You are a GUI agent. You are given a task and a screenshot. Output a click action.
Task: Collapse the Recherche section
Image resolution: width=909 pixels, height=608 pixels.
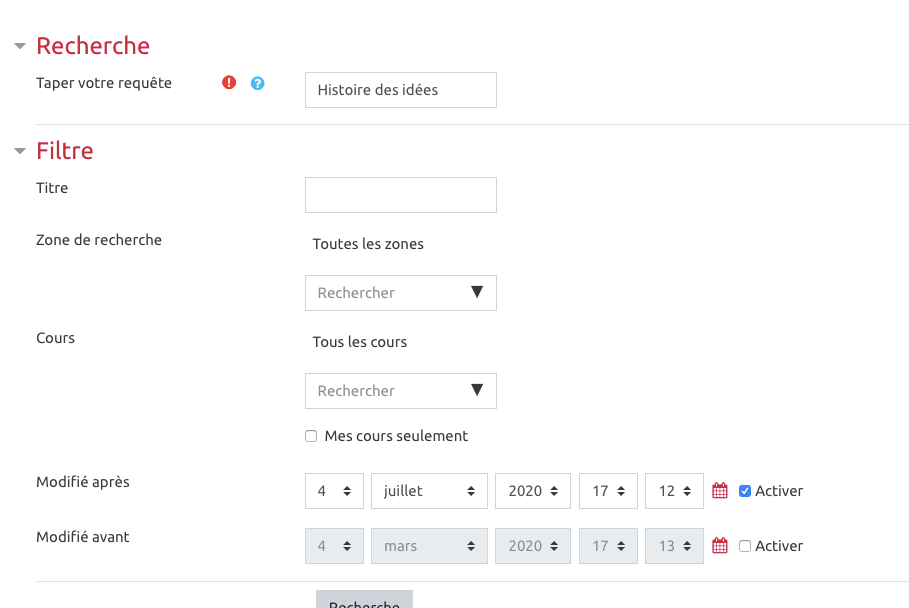coord(19,46)
